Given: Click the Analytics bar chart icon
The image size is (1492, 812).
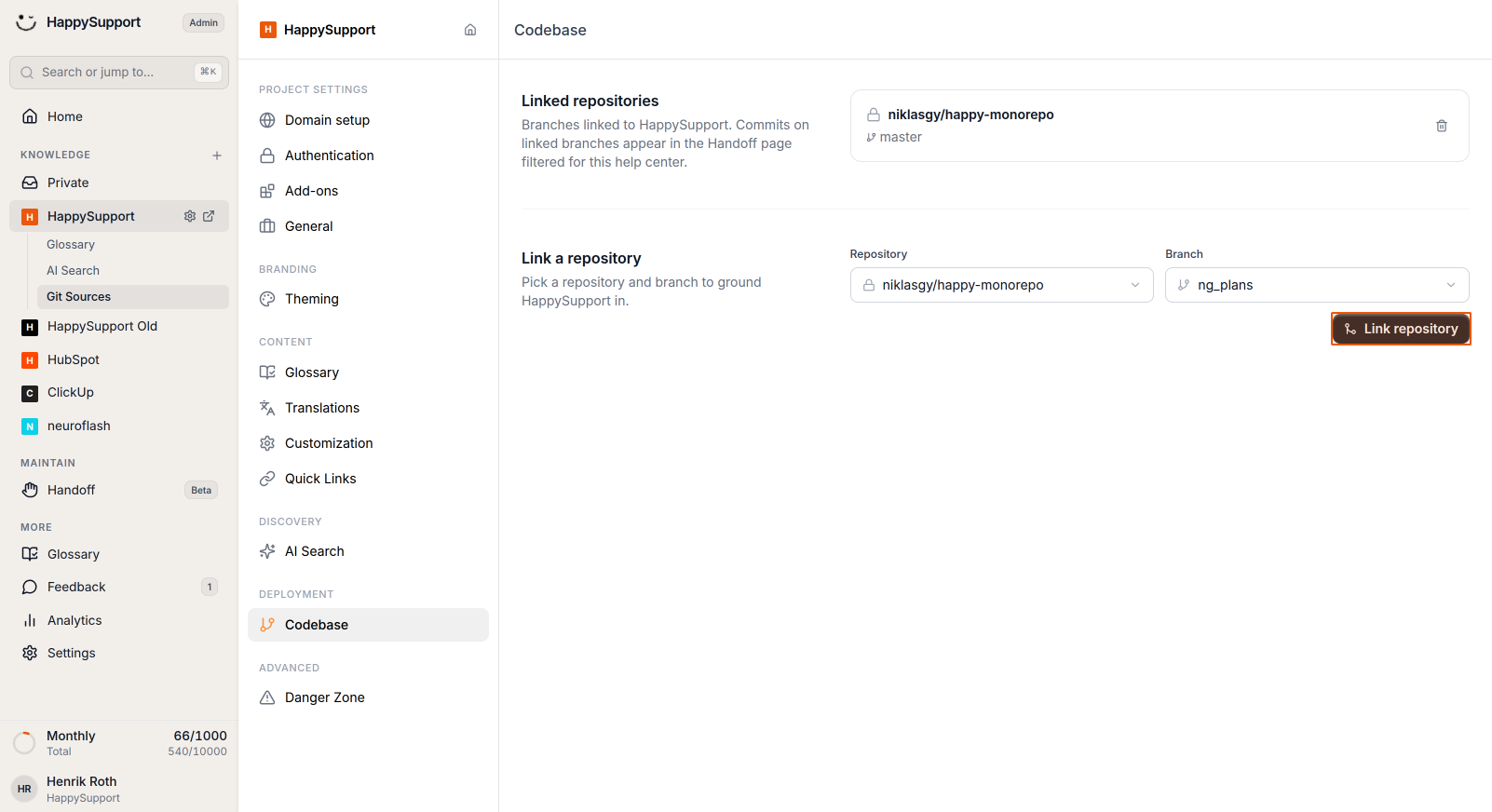Looking at the screenshot, I should point(30,620).
